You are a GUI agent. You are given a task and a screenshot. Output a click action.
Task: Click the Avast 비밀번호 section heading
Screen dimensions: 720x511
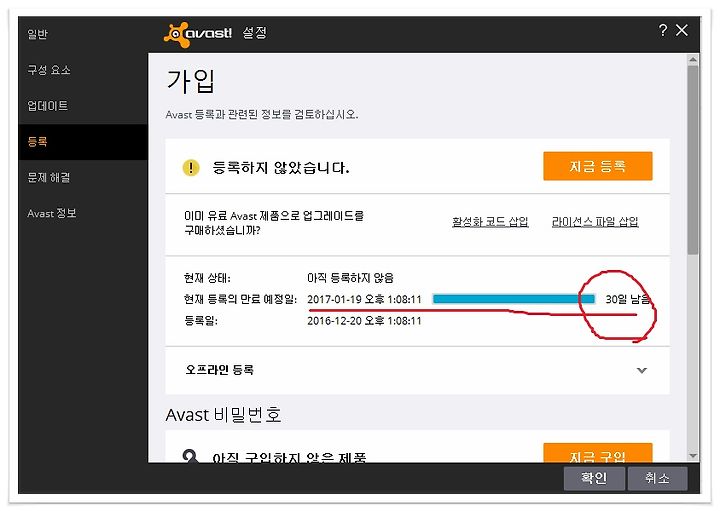point(223,415)
